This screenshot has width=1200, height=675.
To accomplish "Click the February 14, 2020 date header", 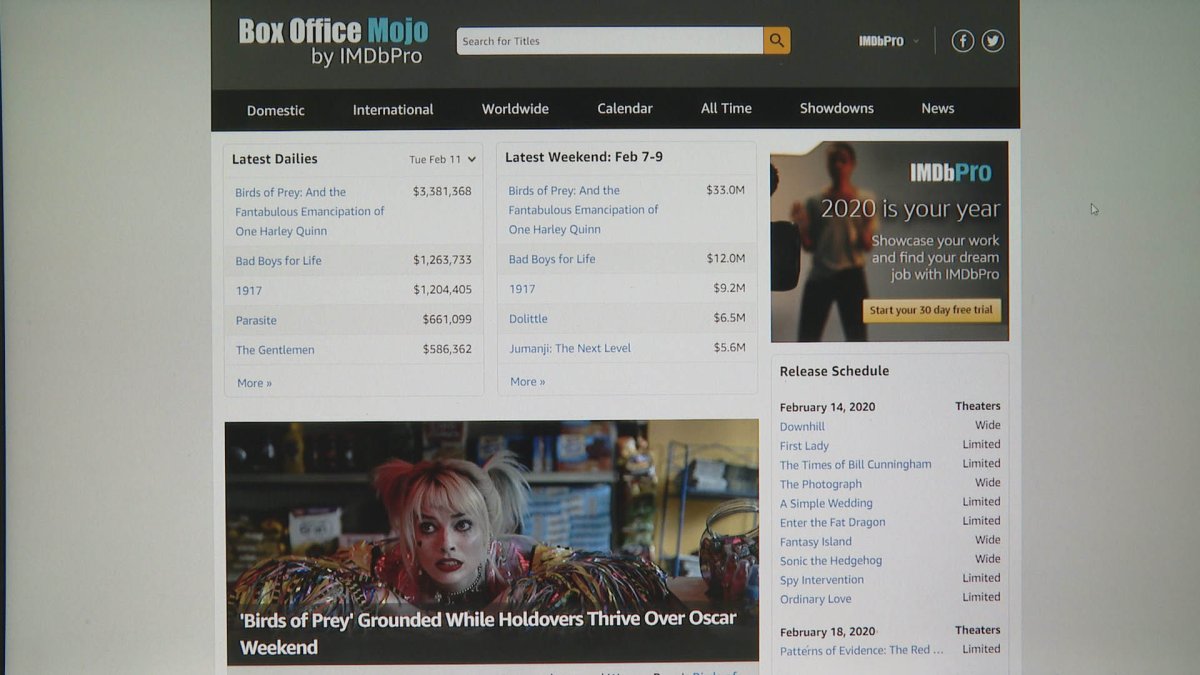I will tap(827, 407).
